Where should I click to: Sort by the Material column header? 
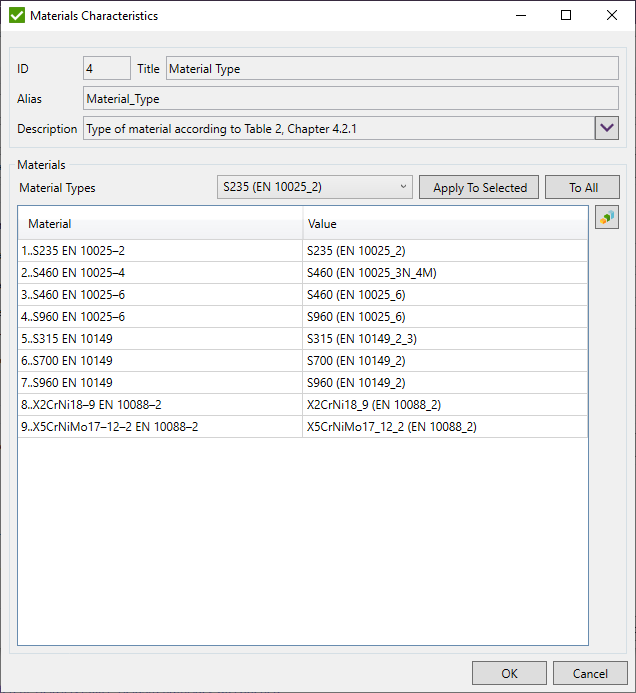point(160,224)
